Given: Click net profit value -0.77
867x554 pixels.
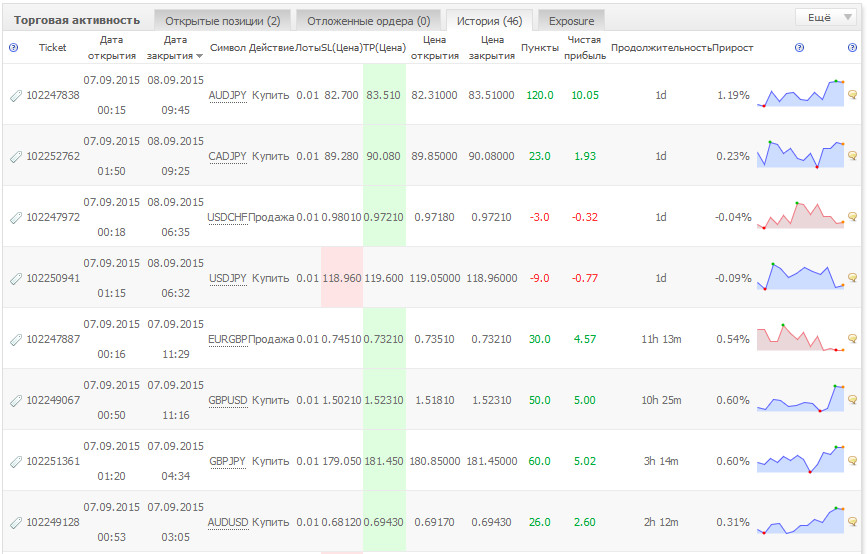Looking at the screenshot, I should point(585,278).
